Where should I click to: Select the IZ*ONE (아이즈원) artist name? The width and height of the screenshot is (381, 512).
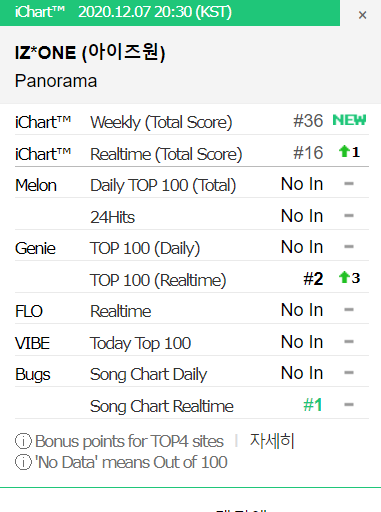pos(90,53)
